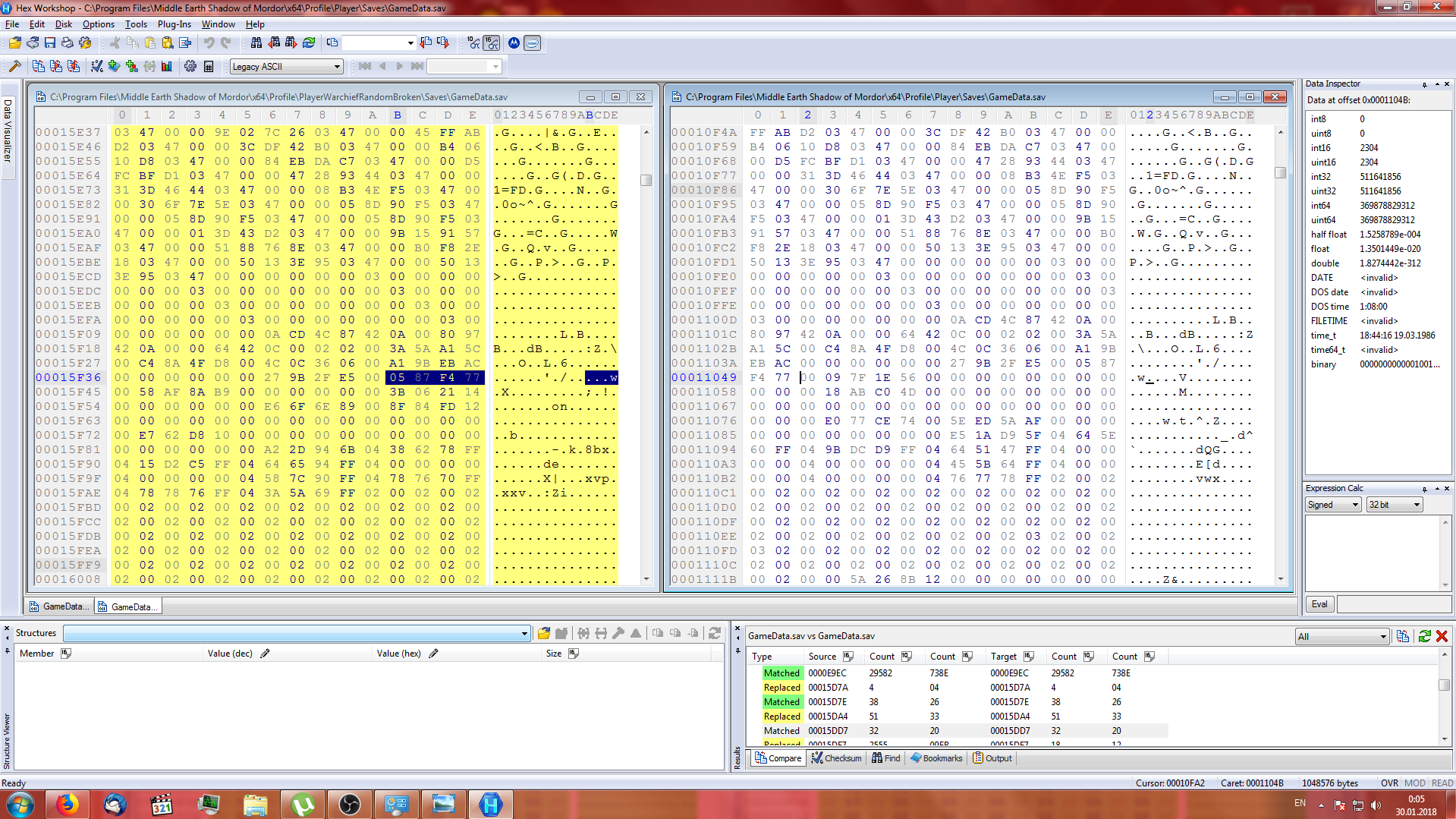
Task: Open Find with the binoculars icon
Action: pos(256,43)
